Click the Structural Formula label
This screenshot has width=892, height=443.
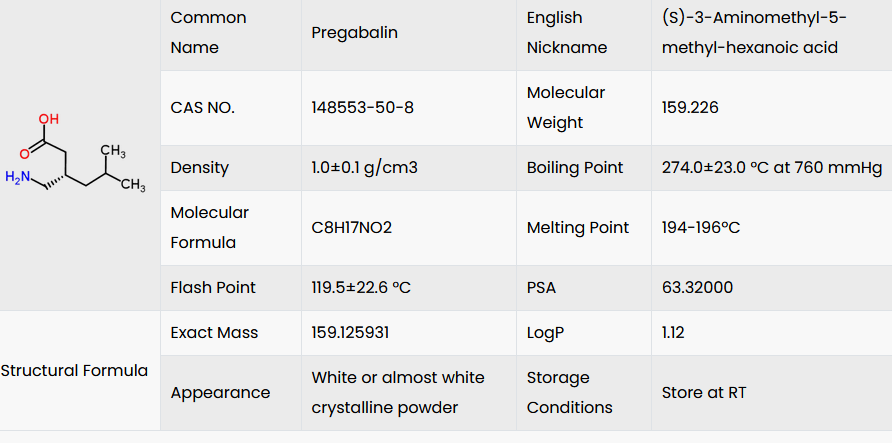tap(74, 370)
